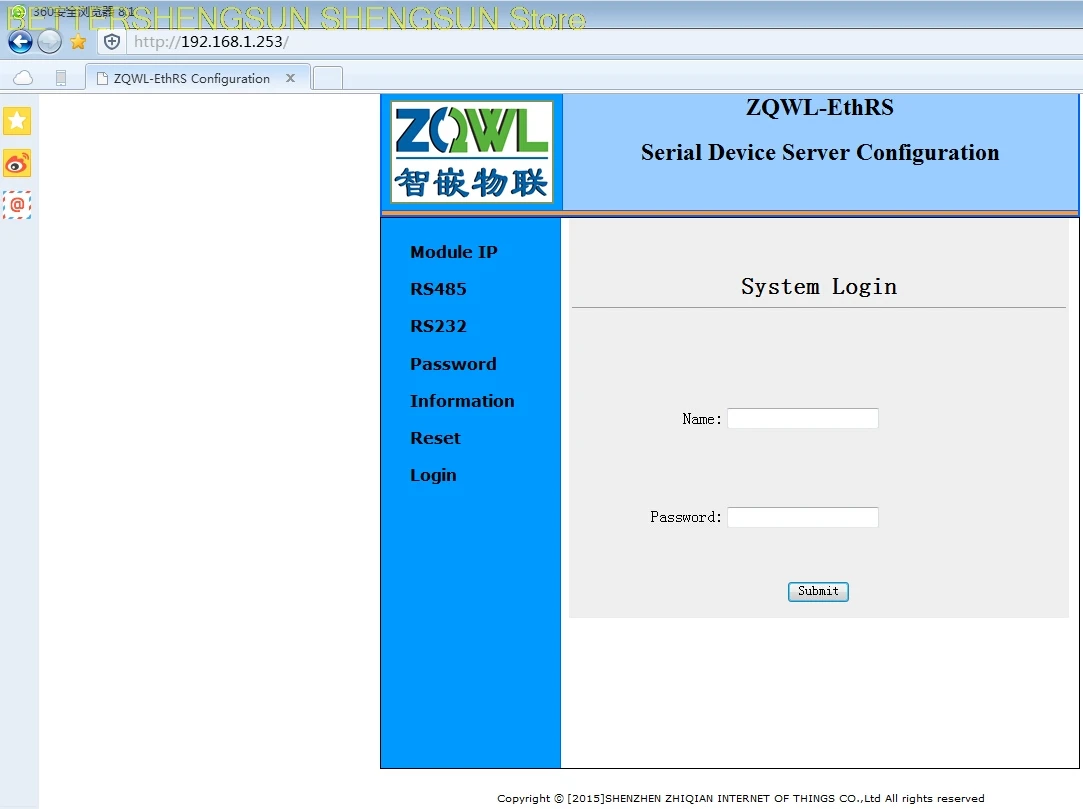Click the Reset link in the sidebar

point(435,438)
